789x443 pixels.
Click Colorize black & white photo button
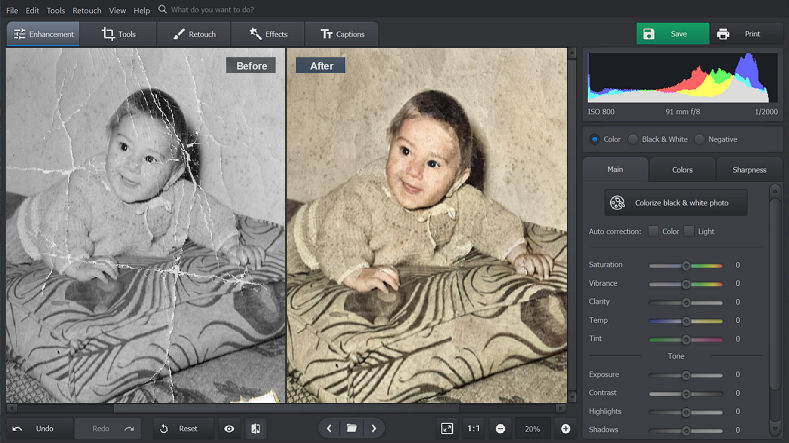676,202
